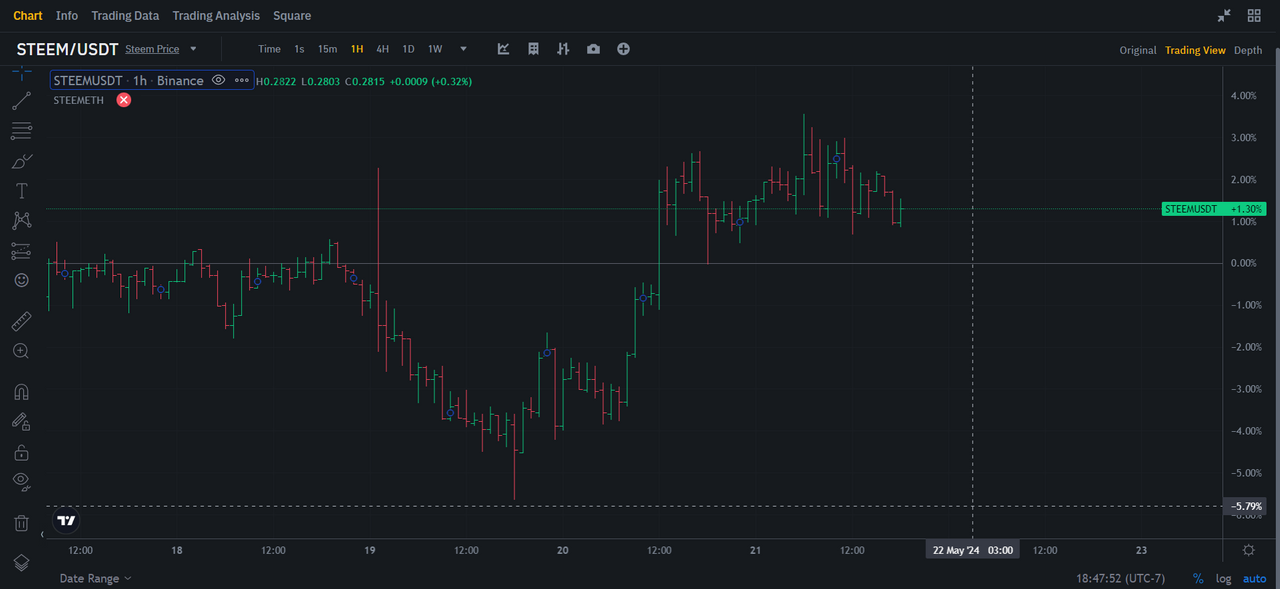Click the 22 May '24 03:00 date label

[x=973, y=550]
